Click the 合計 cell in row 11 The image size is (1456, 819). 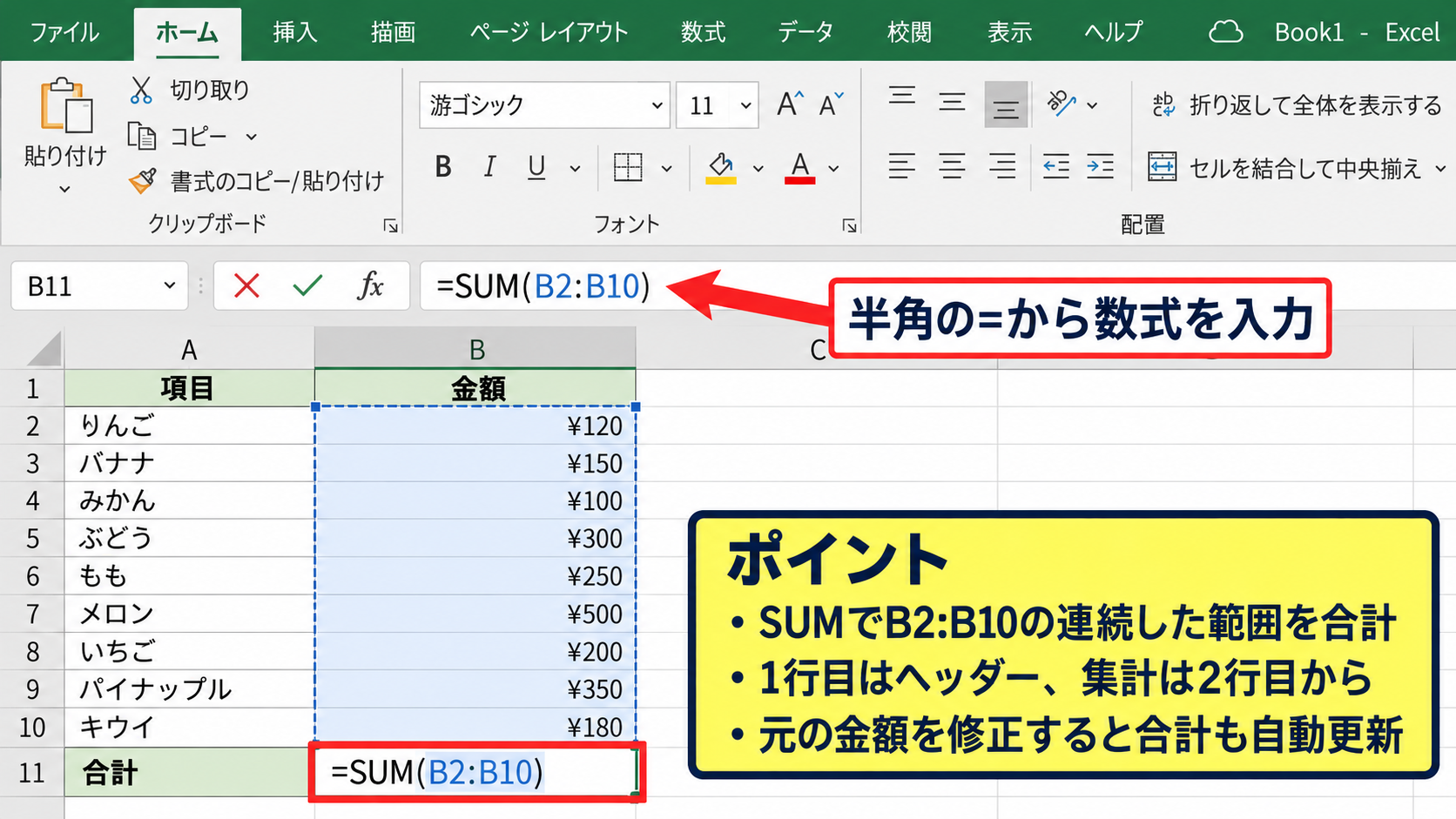coord(189,772)
